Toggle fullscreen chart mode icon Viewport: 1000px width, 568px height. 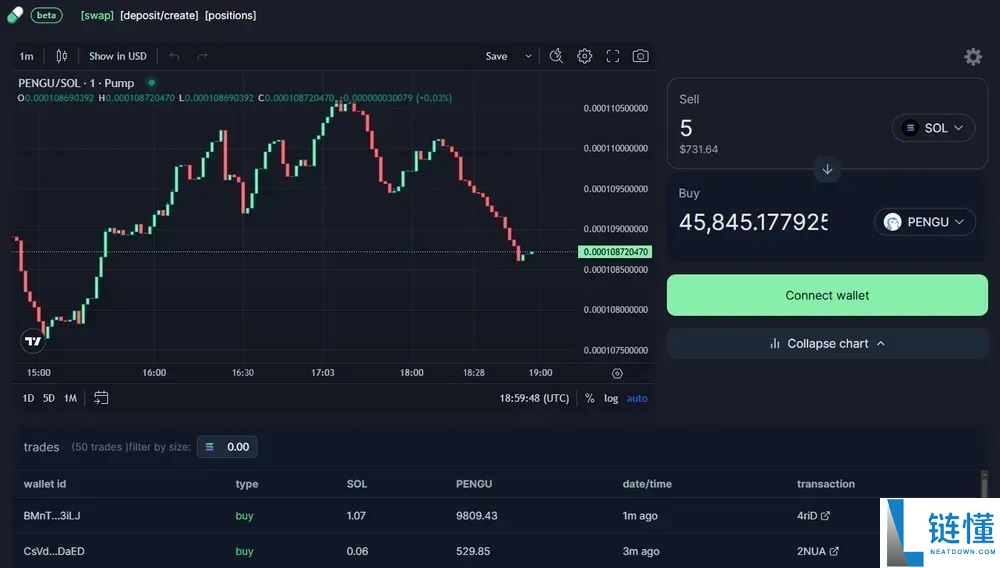pos(613,56)
